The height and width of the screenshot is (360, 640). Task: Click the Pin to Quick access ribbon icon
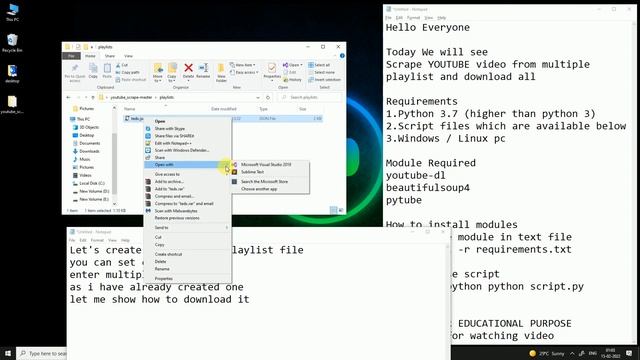pos(75,73)
